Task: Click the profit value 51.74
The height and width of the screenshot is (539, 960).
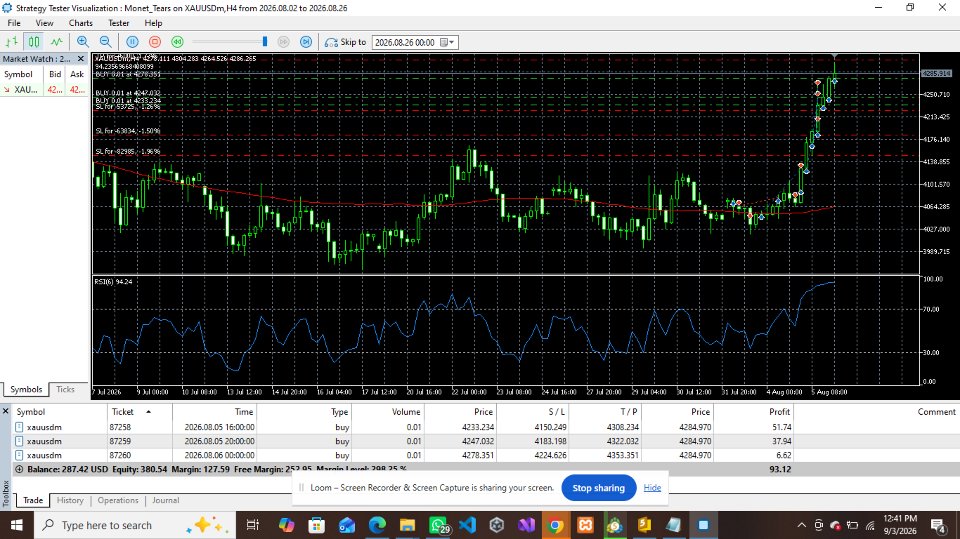Action: click(x=781, y=427)
